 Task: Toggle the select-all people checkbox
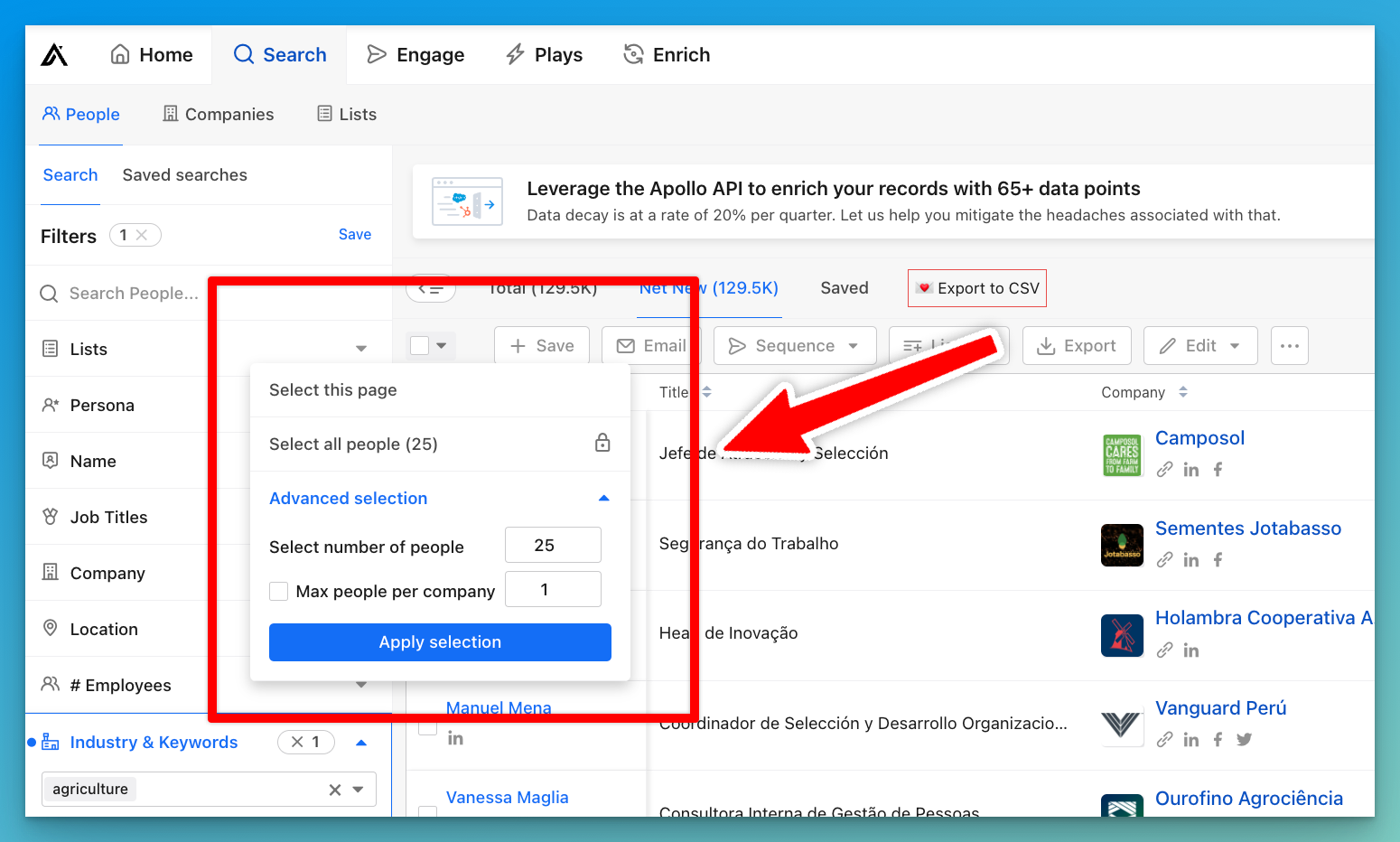point(419,345)
